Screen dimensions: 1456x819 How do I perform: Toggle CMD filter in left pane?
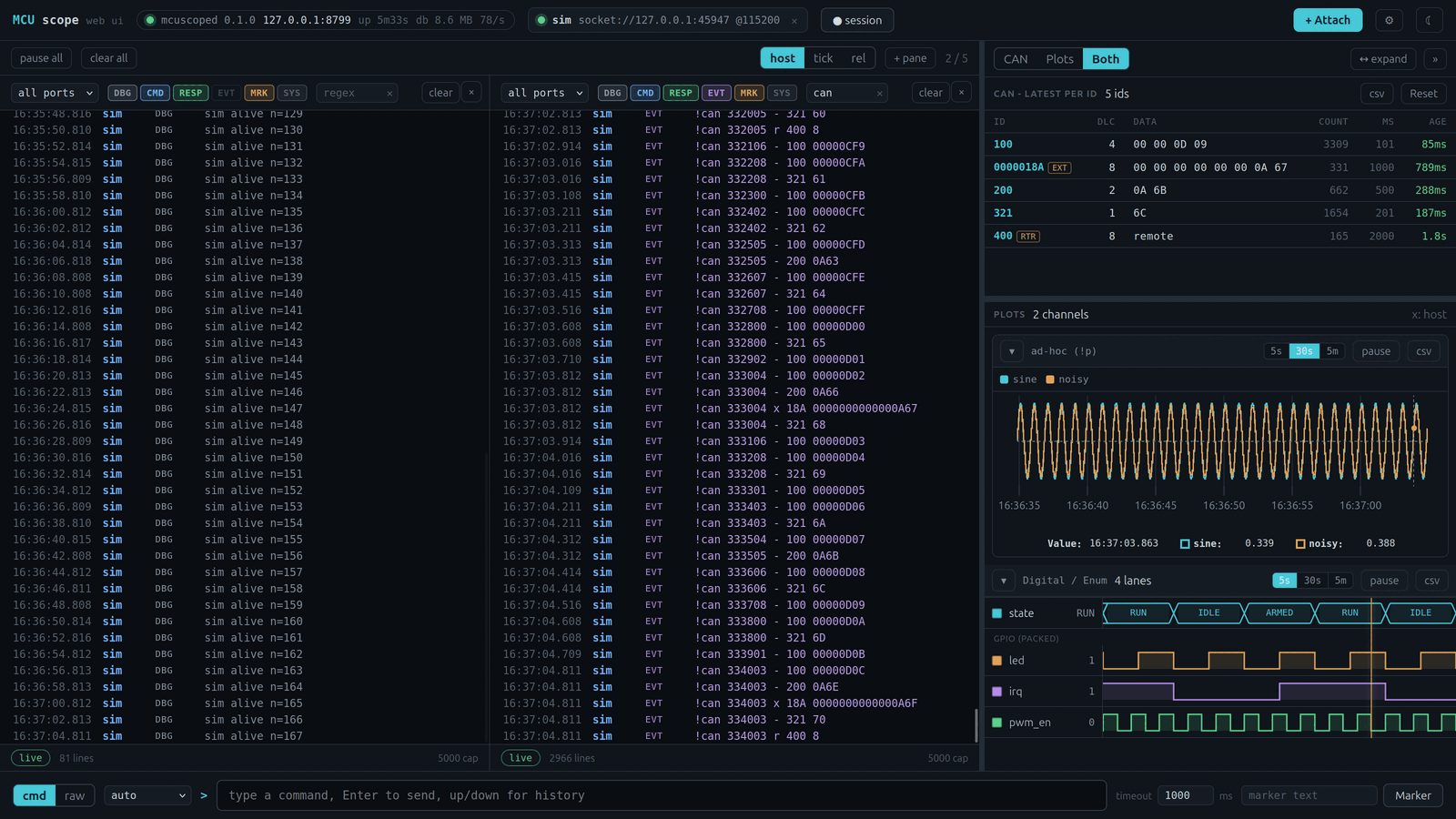tap(156, 93)
